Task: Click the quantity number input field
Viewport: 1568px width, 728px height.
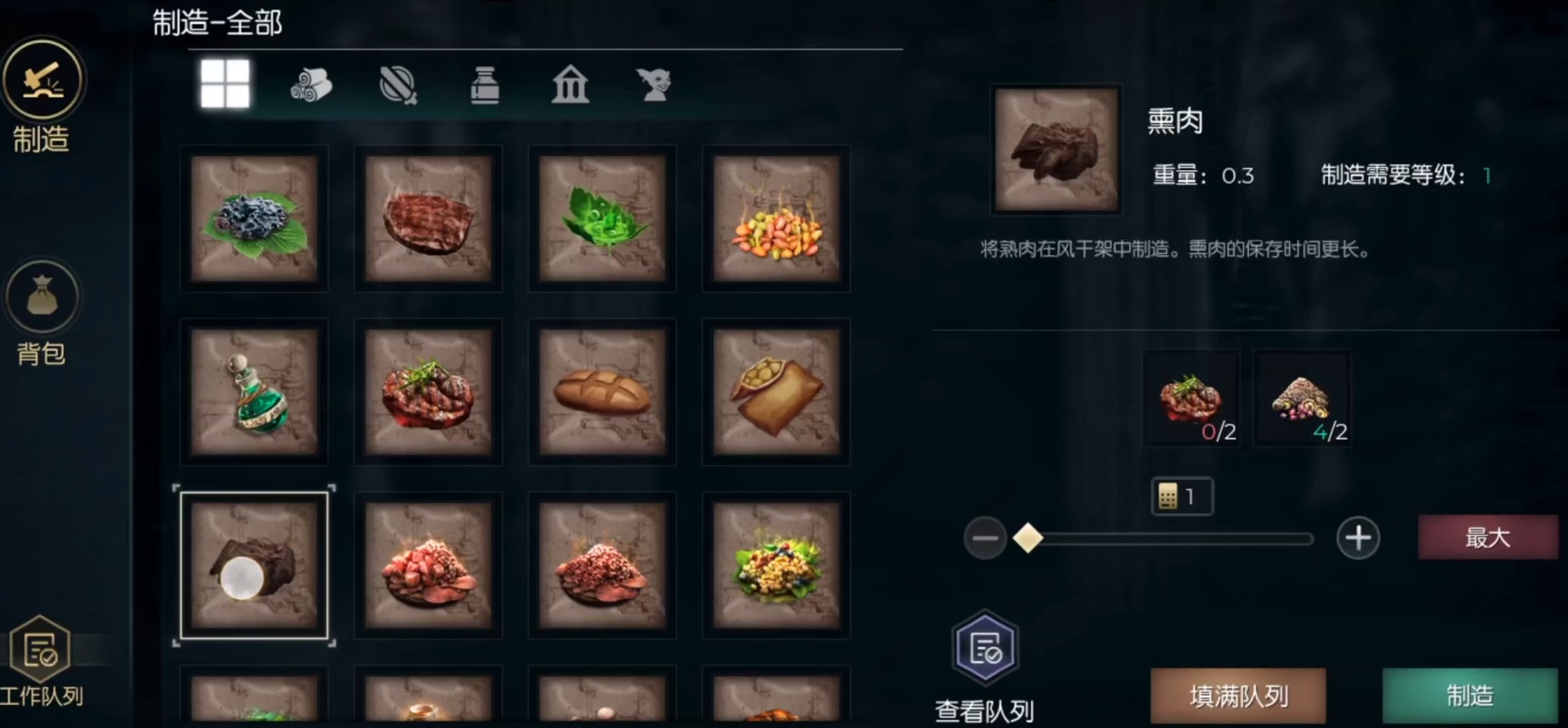Action: tap(1182, 496)
